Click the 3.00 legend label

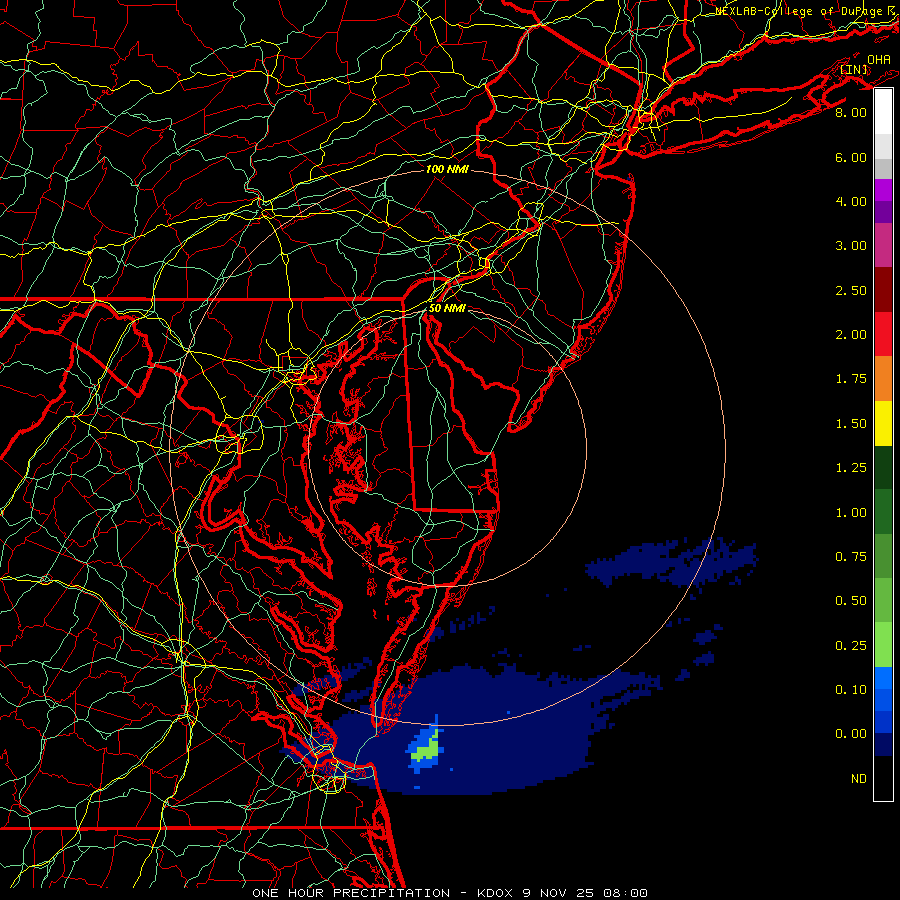click(x=851, y=246)
